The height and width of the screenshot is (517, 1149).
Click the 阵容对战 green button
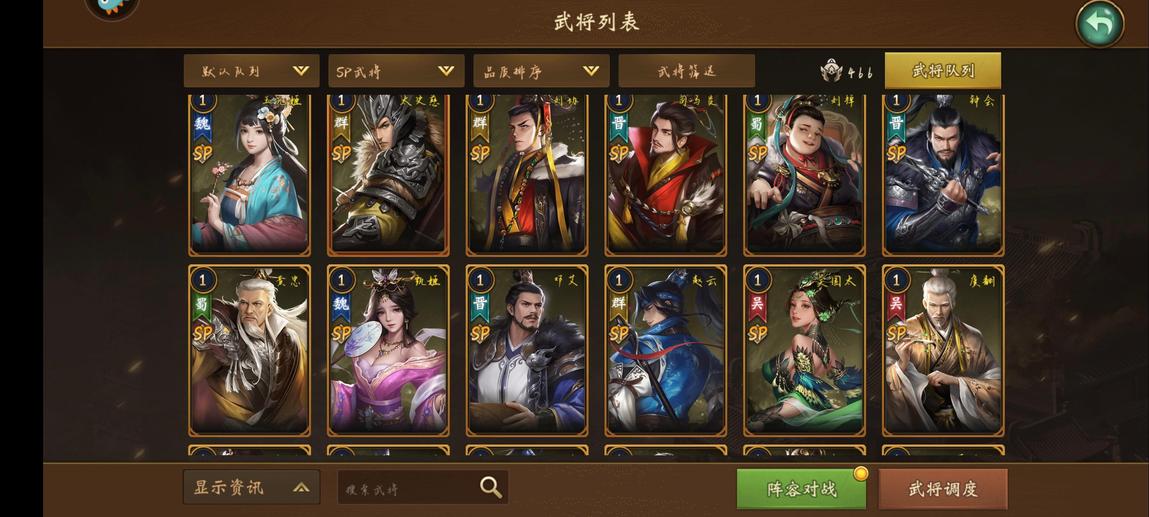click(x=801, y=489)
